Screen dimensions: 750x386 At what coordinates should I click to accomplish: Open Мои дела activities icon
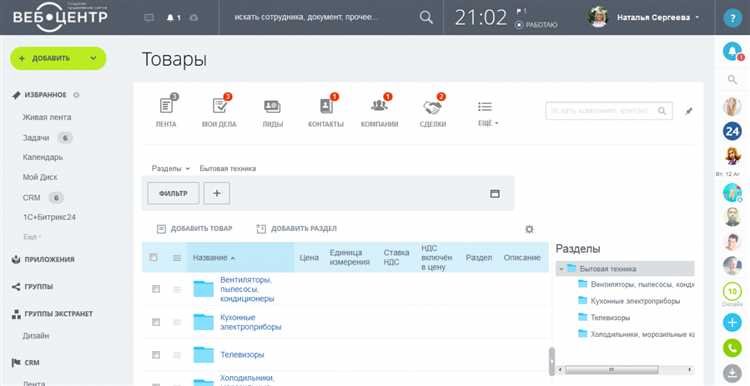[x=220, y=106]
